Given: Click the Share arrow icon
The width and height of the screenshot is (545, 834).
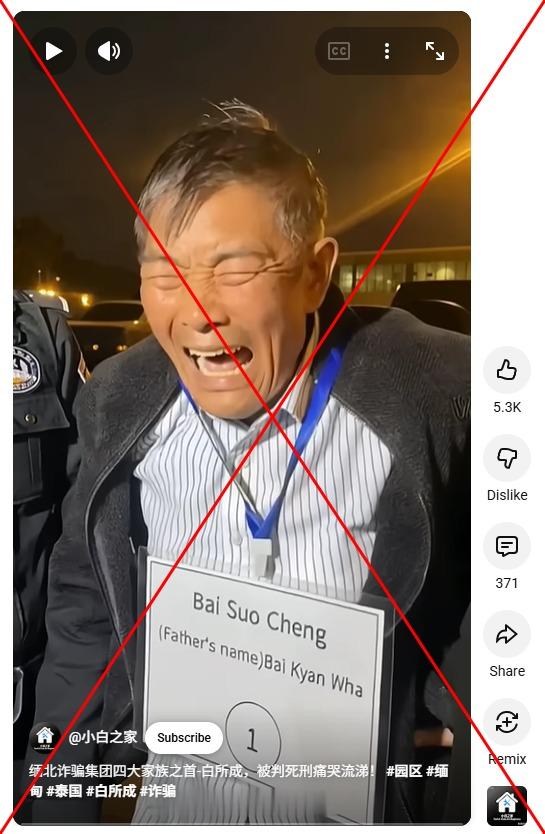Looking at the screenshot, I should tap(507, 633).
